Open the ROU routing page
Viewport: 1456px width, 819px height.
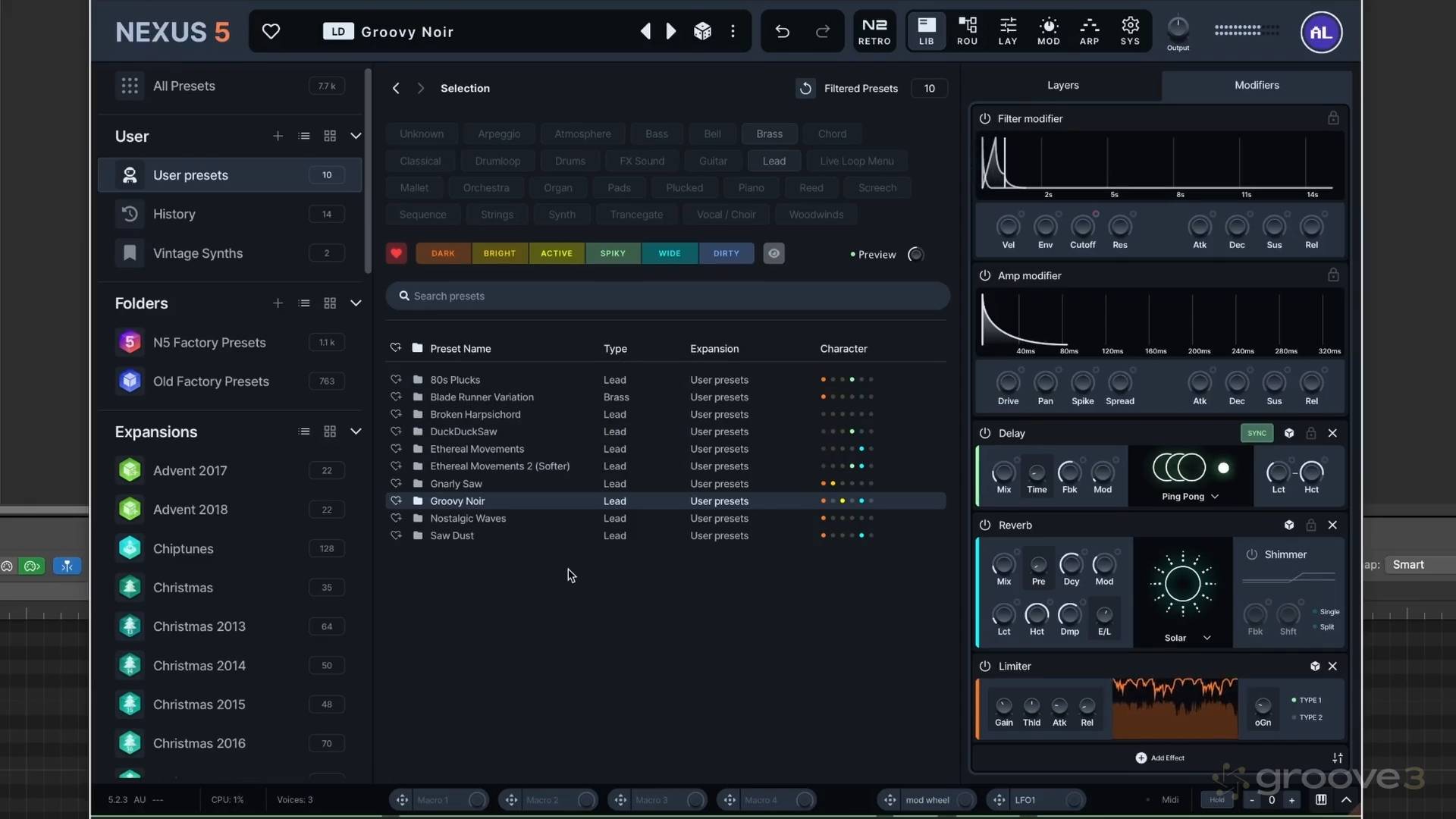[x=967, y=31]
